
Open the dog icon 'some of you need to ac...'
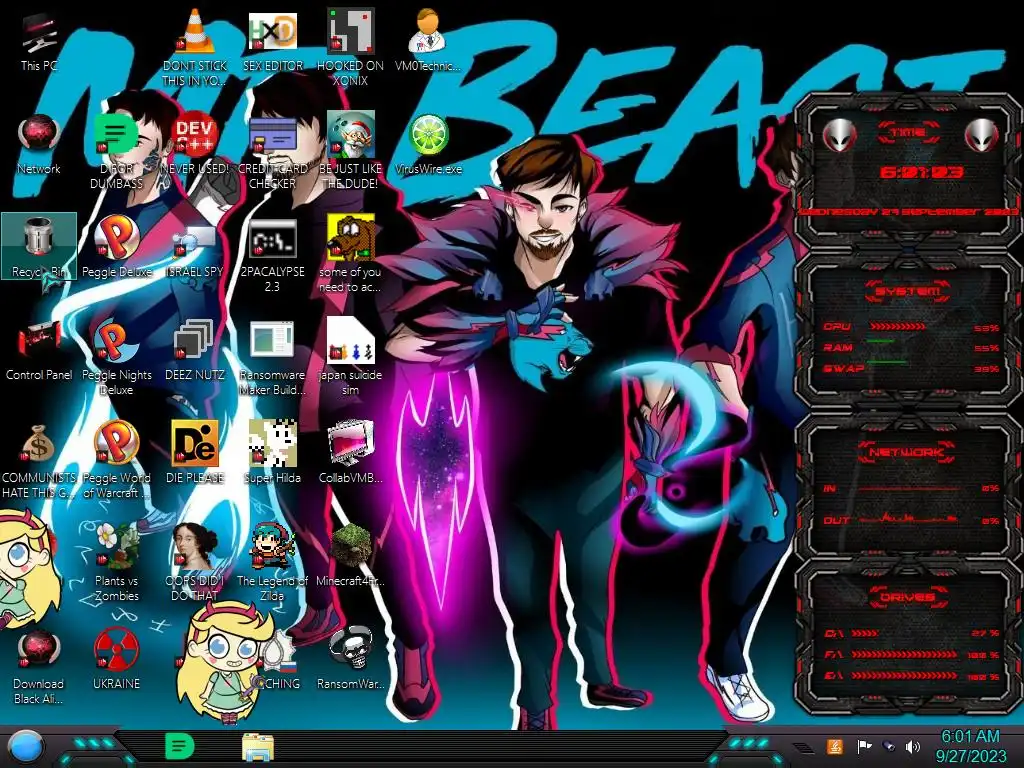click(x=351, y=238)
